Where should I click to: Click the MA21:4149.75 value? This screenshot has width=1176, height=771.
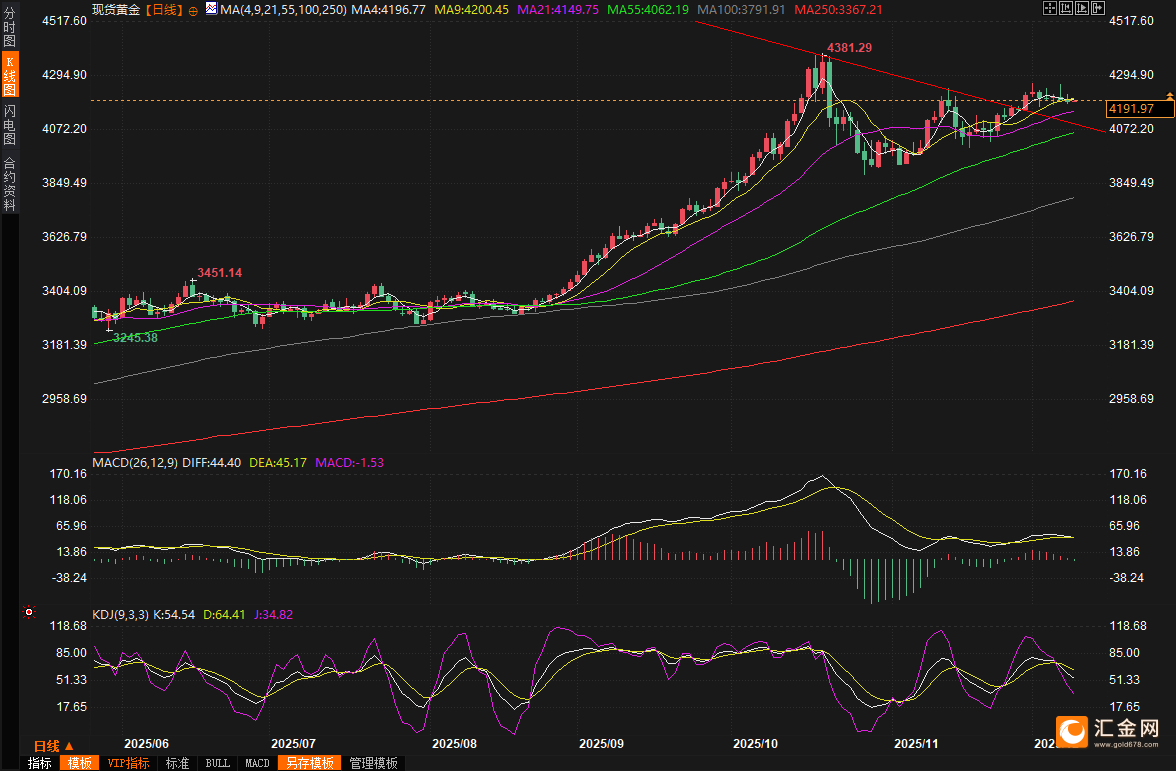coord(558,10)
